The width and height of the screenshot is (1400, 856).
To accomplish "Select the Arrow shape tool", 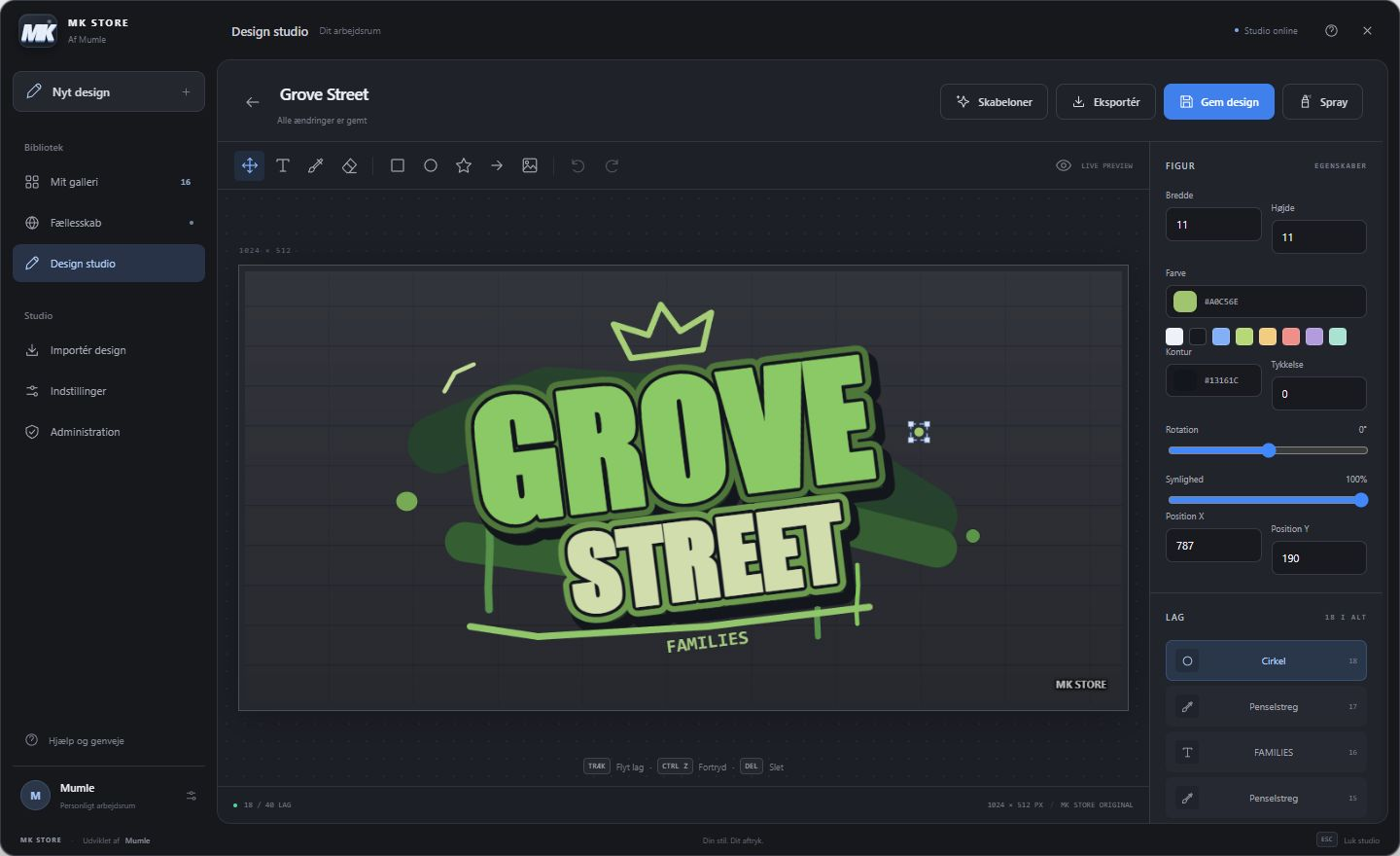I will tap(497, 165).
